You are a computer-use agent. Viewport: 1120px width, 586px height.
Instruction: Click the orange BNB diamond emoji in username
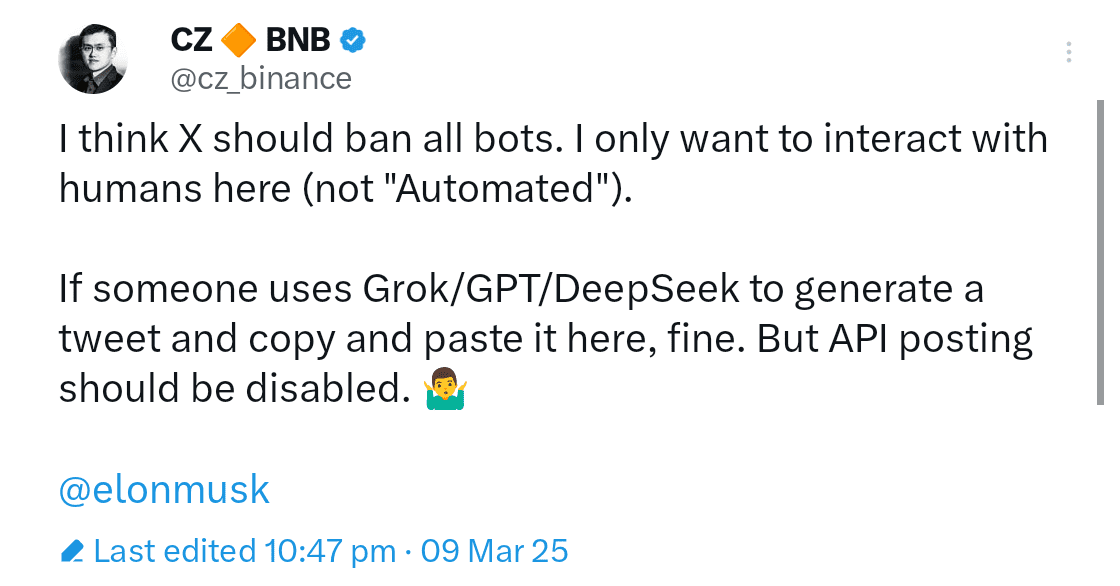coord(237,40)
